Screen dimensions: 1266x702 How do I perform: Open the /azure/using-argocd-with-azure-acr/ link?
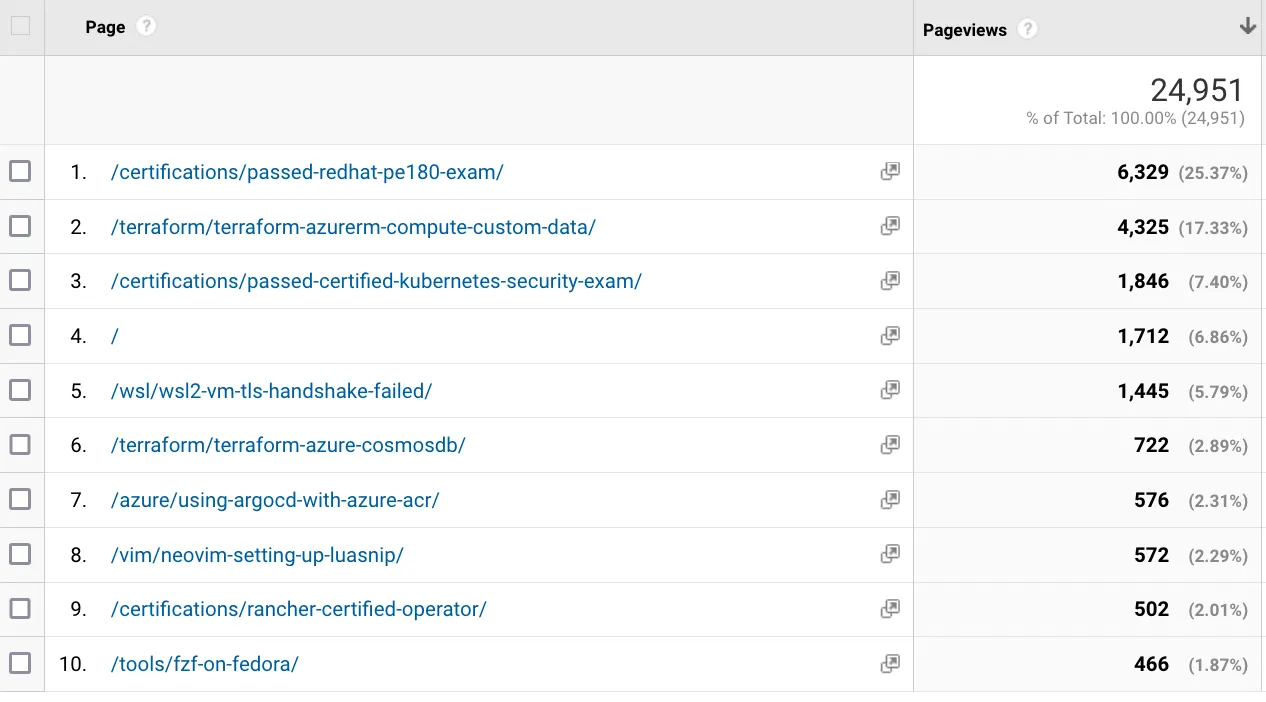(x=275, y=499)
